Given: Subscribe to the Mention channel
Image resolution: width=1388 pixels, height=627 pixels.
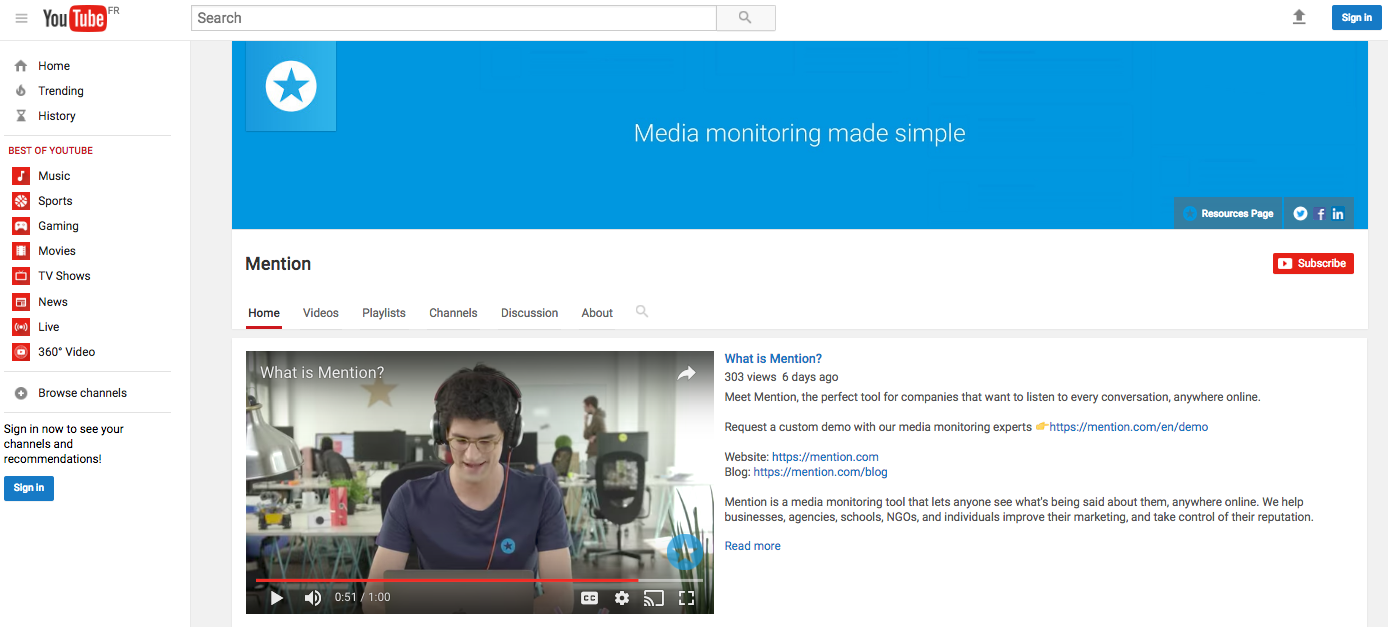Looking at the screenshot, I should [x=1313, y=263].
